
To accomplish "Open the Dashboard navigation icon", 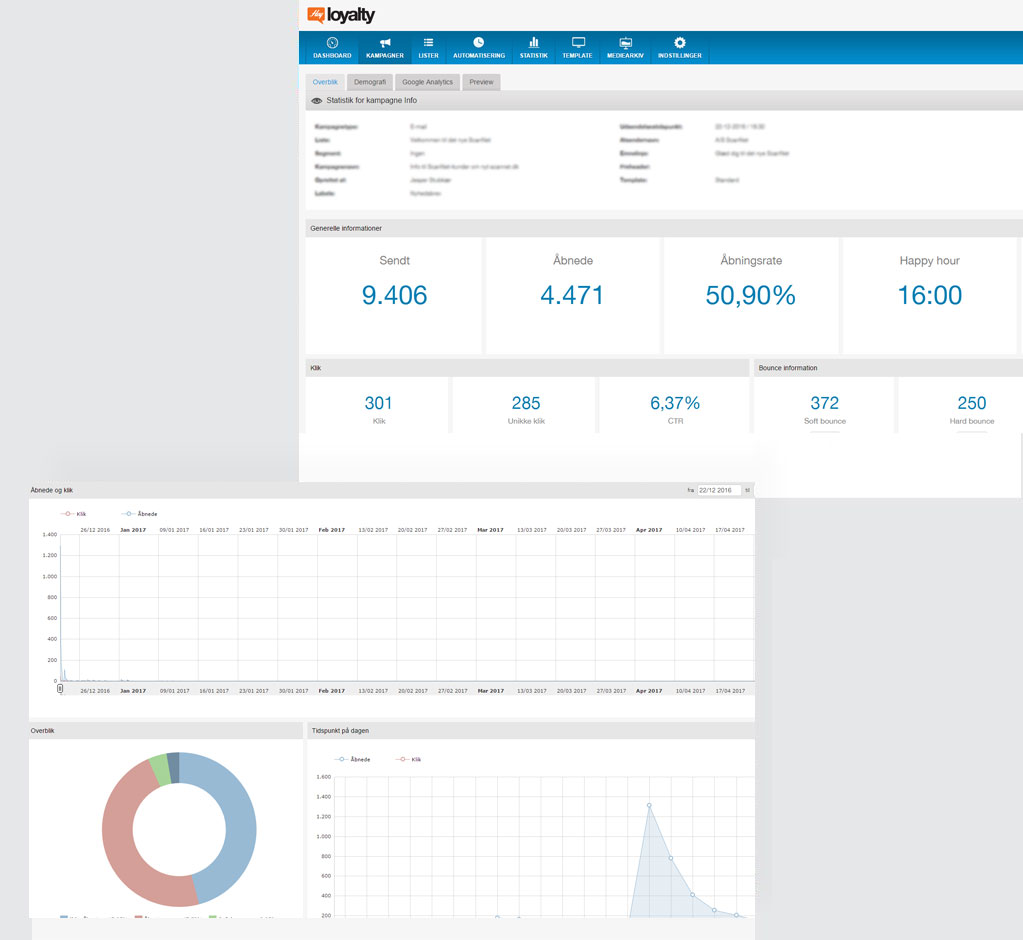I will coord(332,42).
